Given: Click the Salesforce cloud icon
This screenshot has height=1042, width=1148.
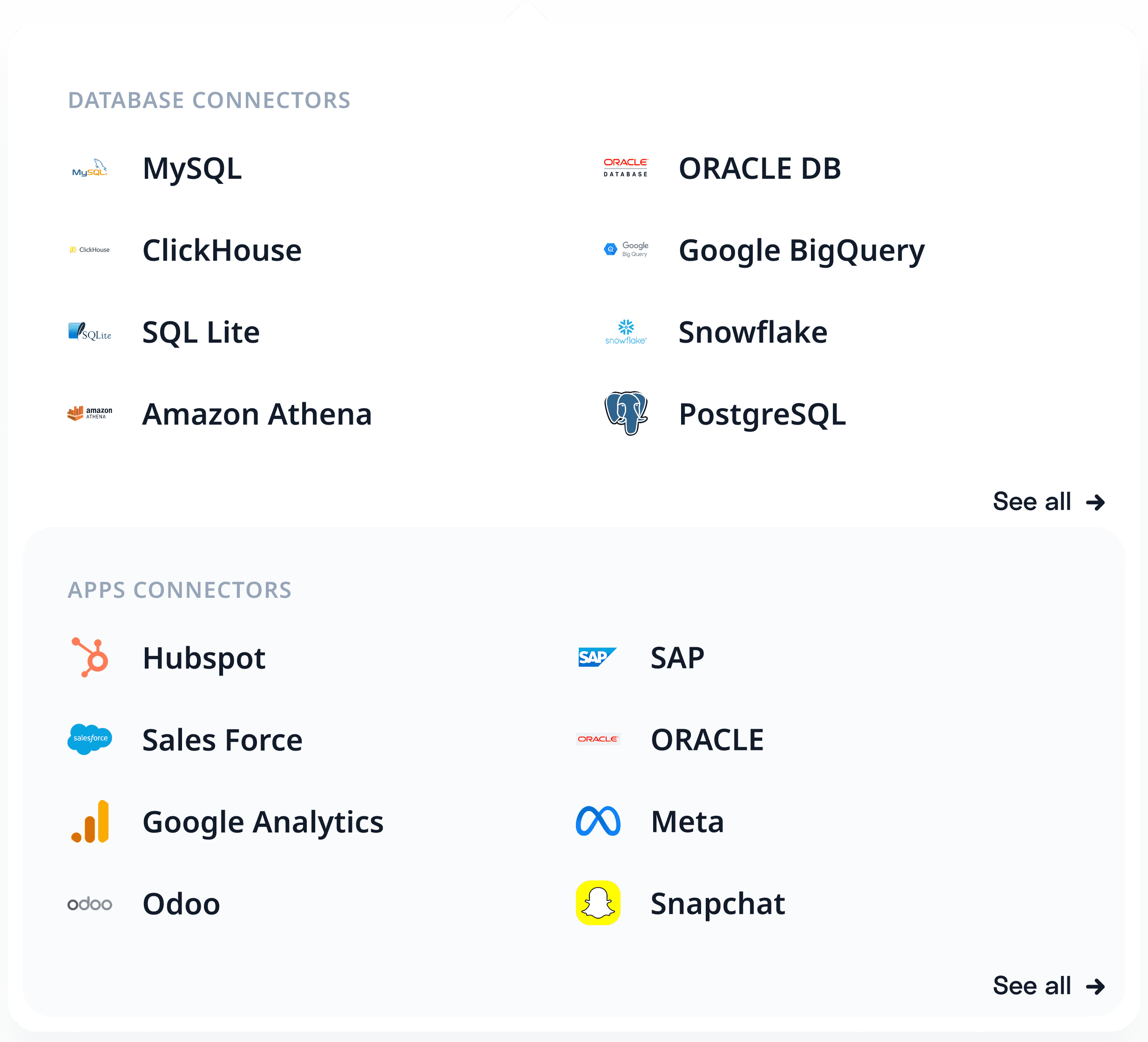Looking at the screenshot, I should point(90,739).
